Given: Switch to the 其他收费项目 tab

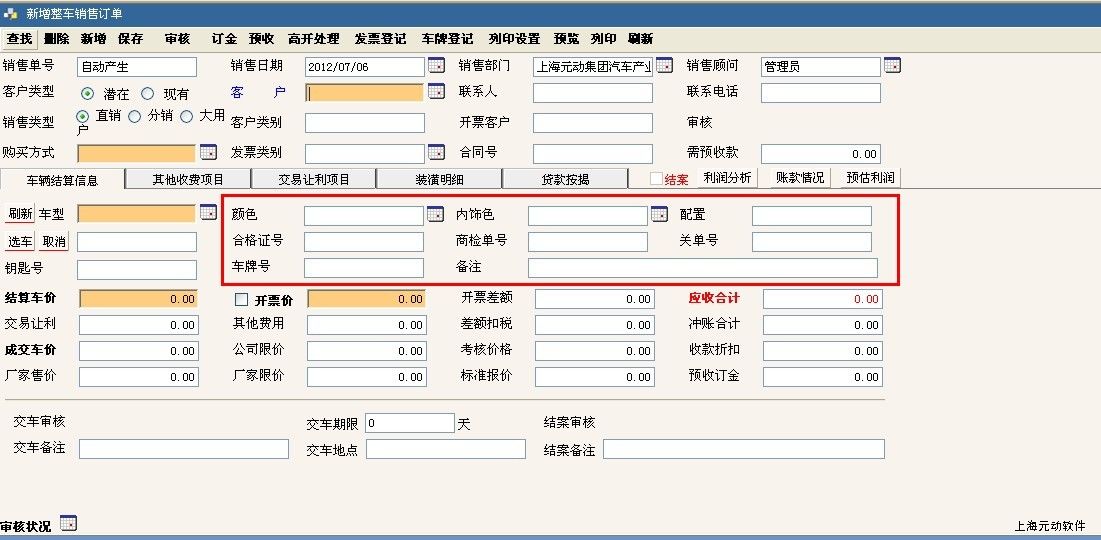Looking at the screenshot, I should click(x=187, y=180).
